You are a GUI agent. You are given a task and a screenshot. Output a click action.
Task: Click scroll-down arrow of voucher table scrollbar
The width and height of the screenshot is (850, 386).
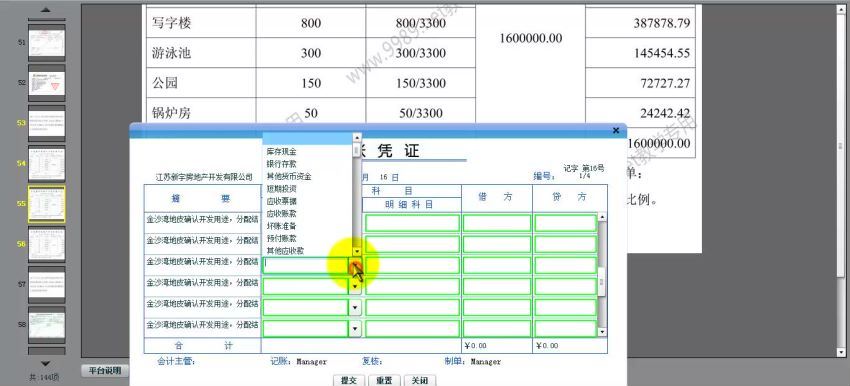pyautogui.click(x=602, y=331)
